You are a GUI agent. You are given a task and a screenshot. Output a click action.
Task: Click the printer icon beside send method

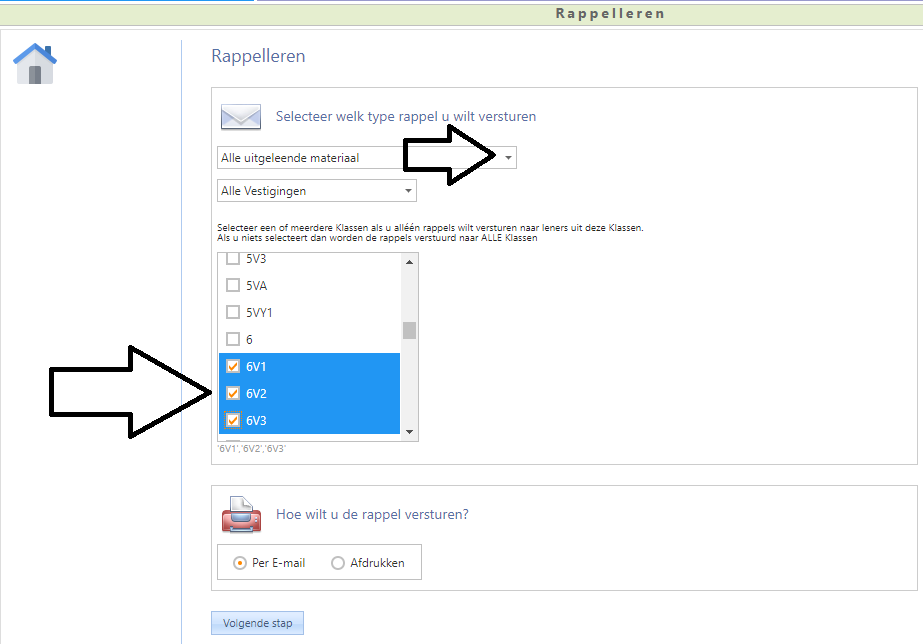(x=240, y=515)
